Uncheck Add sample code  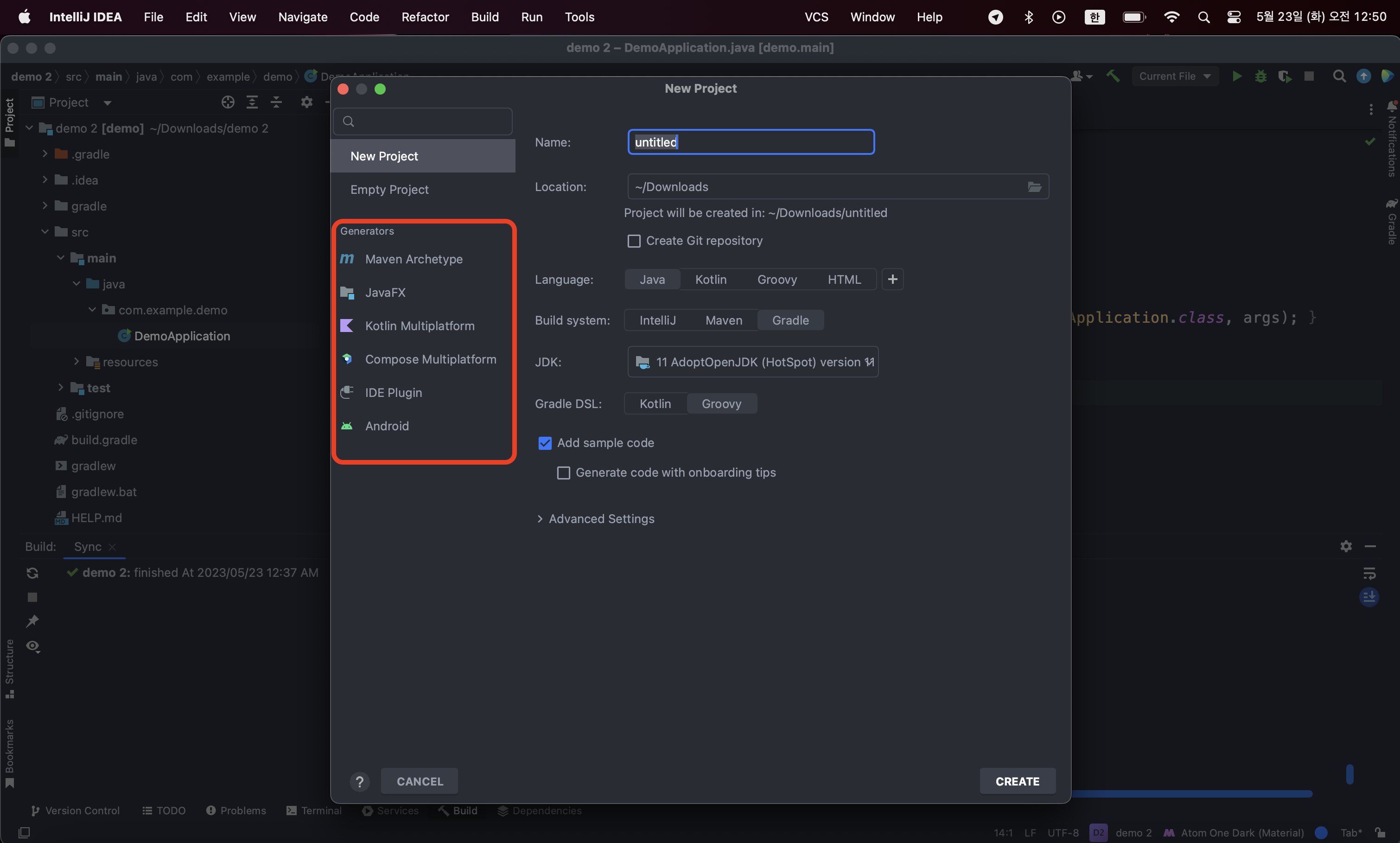tap(544, 443)
